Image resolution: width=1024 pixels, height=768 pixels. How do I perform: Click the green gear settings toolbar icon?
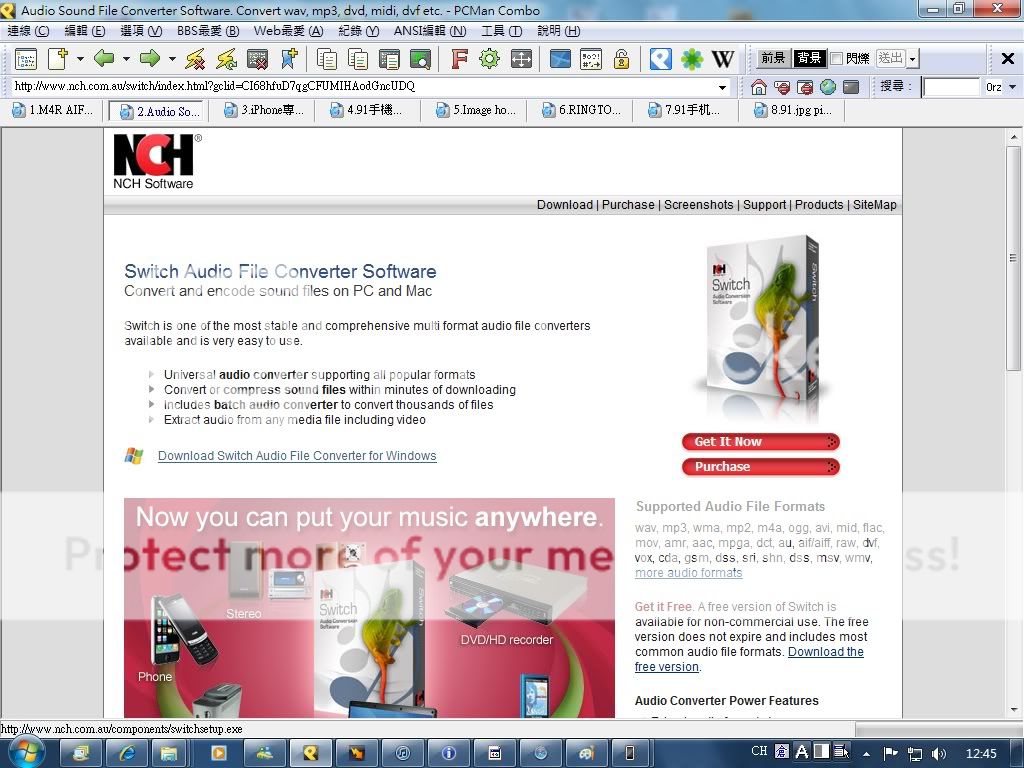489,59
